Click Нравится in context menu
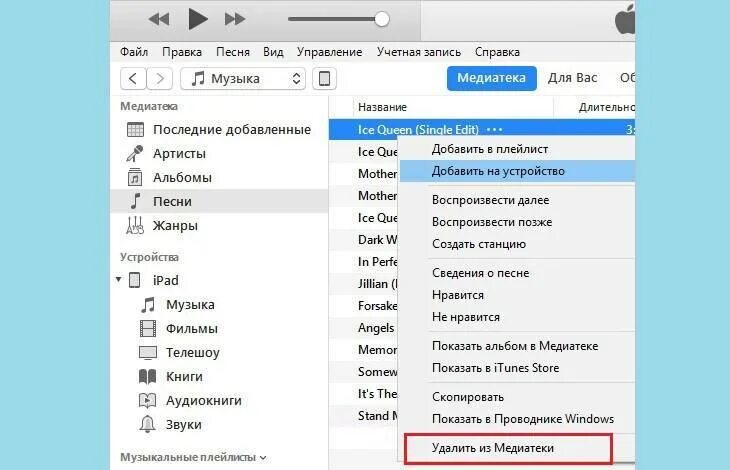 [x=458, y=295]
